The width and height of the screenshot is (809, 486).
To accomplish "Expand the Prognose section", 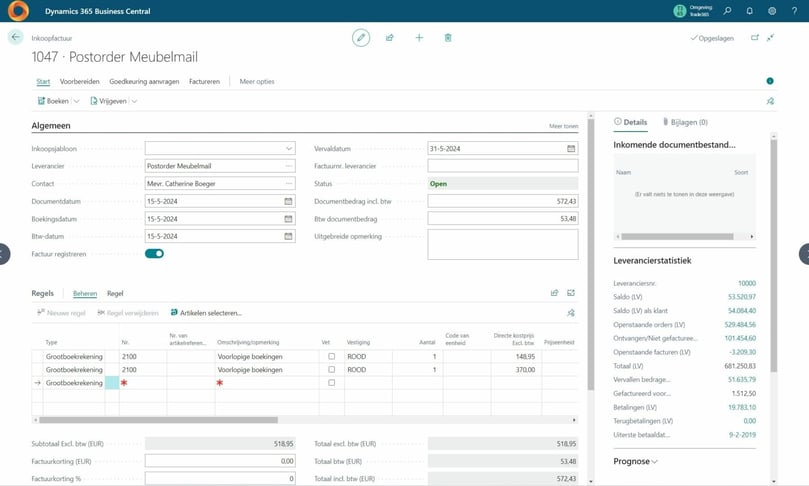I will point(635,461).
